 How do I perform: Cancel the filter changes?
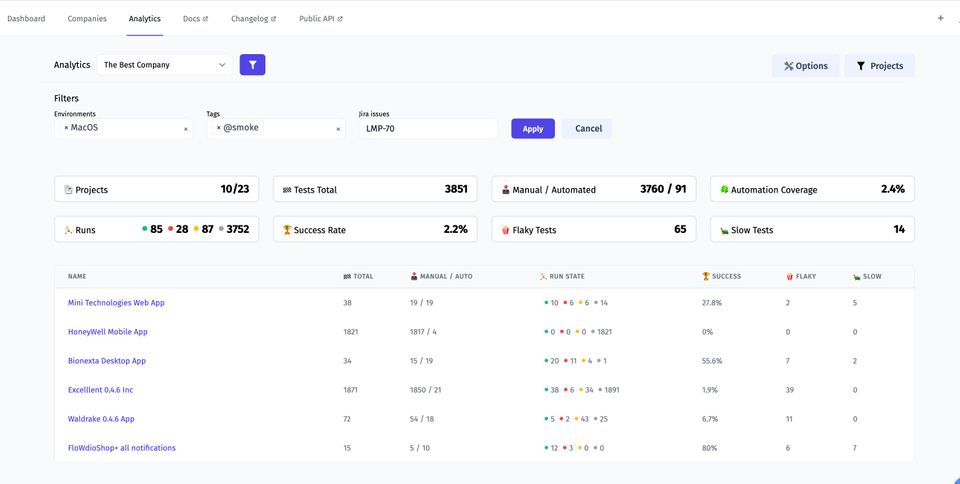(588, 128)
